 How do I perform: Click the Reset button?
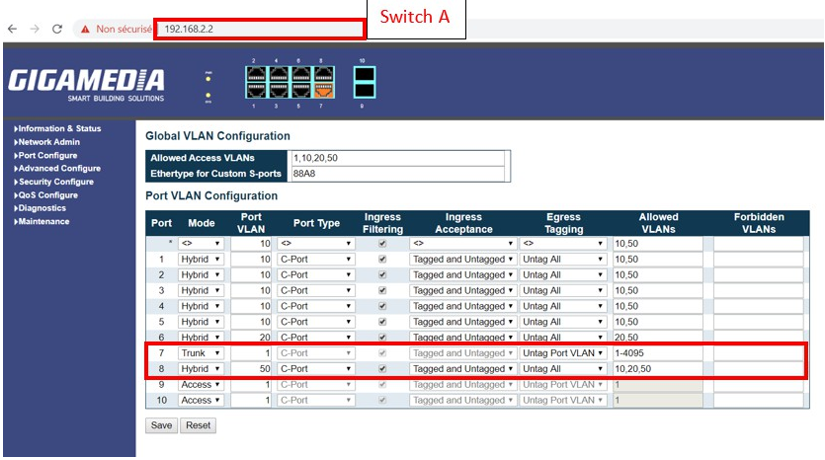pos(198,425)
